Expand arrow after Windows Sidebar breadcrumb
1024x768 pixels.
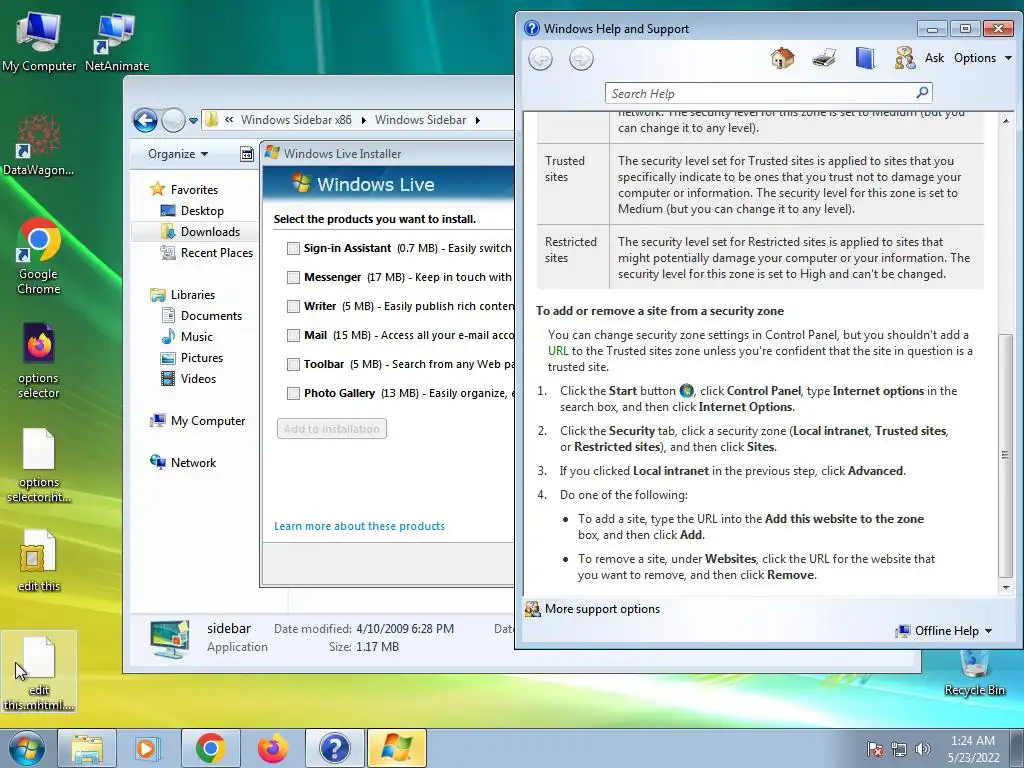click(478, 120)
